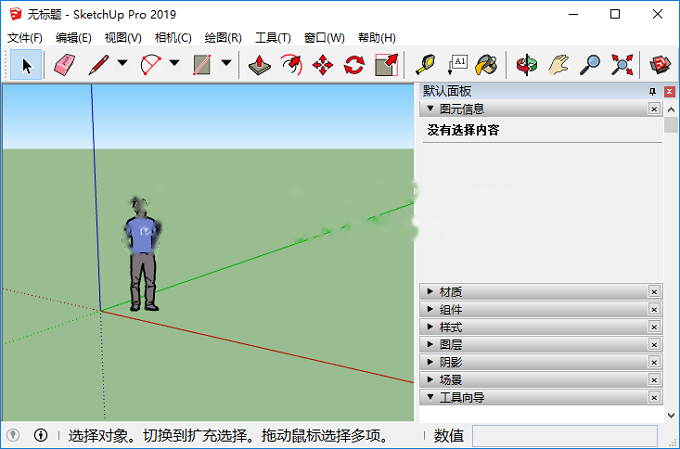Open the Line tool dropdown arrow

tap(123, 63)
